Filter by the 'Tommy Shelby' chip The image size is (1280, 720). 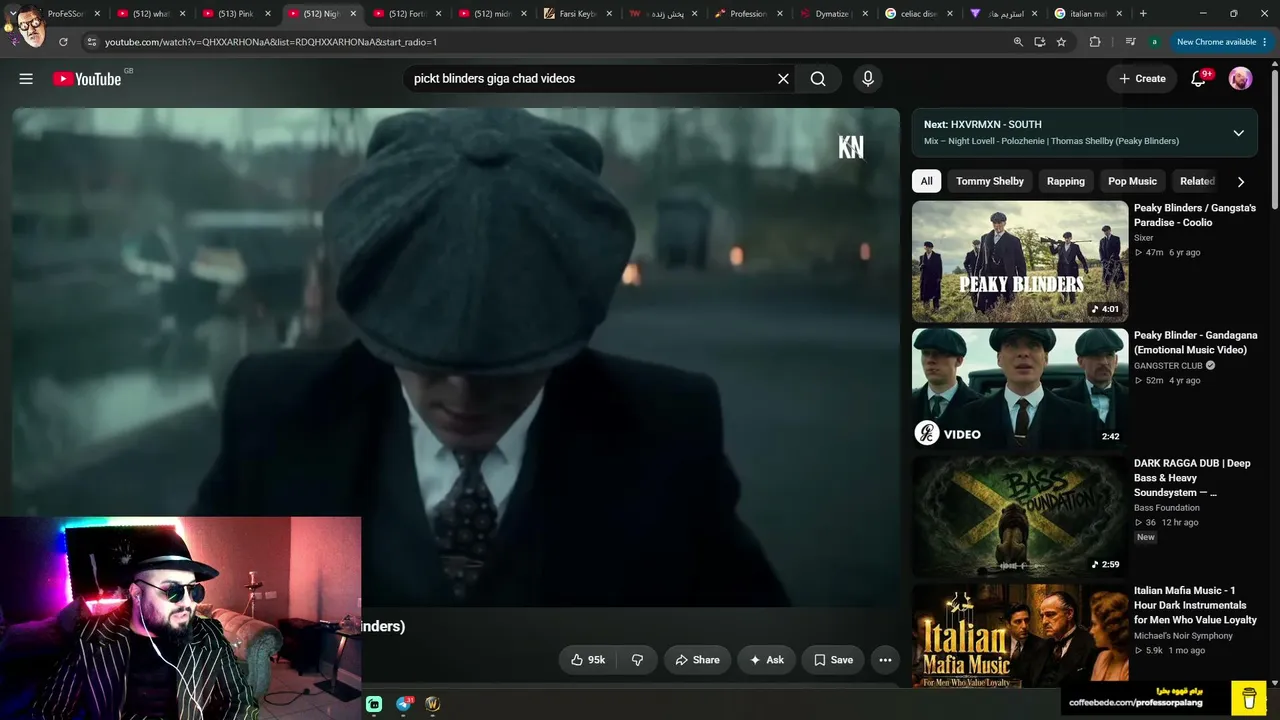point(990,182)
